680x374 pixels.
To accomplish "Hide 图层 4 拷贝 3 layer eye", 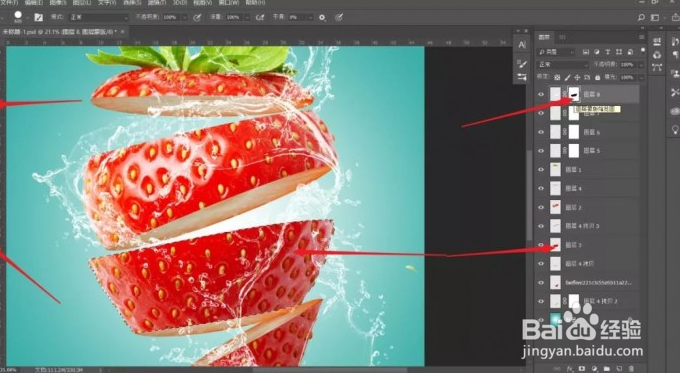I will coord(541,226).
